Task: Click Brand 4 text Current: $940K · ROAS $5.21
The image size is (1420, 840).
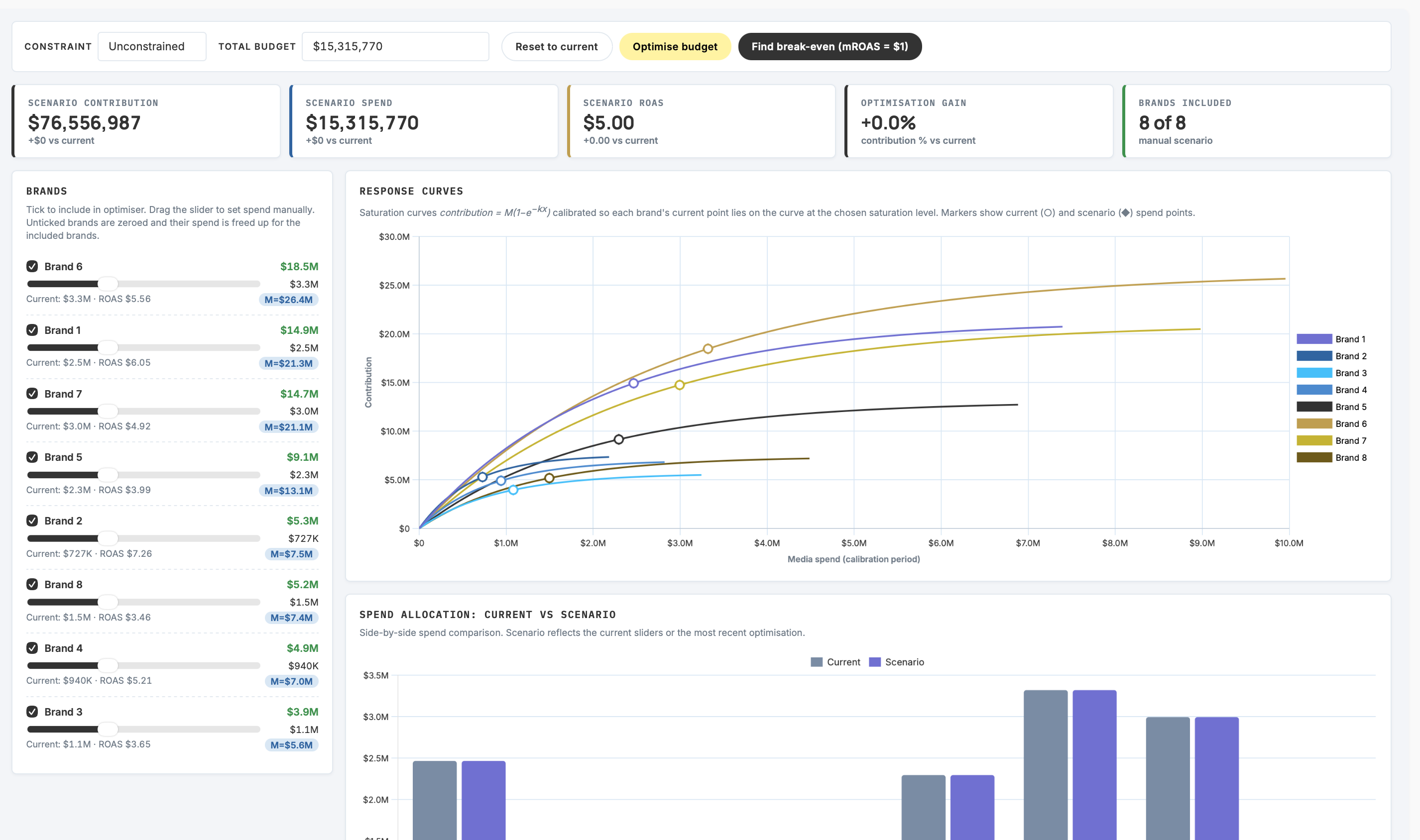Action: pyautogui.click(x=89, y=680)
